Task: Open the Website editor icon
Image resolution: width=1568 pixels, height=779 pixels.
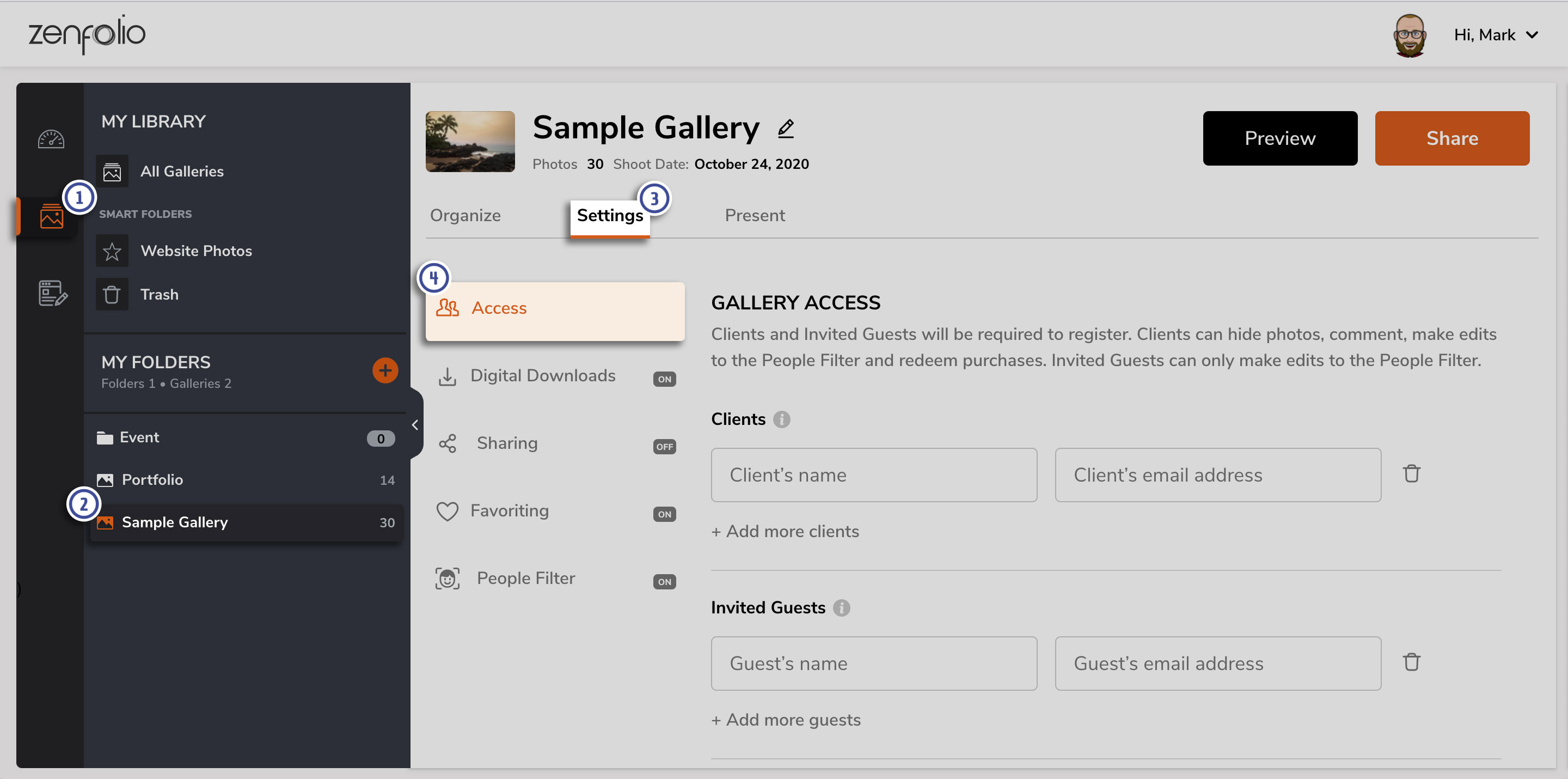Action: [51, 294]
